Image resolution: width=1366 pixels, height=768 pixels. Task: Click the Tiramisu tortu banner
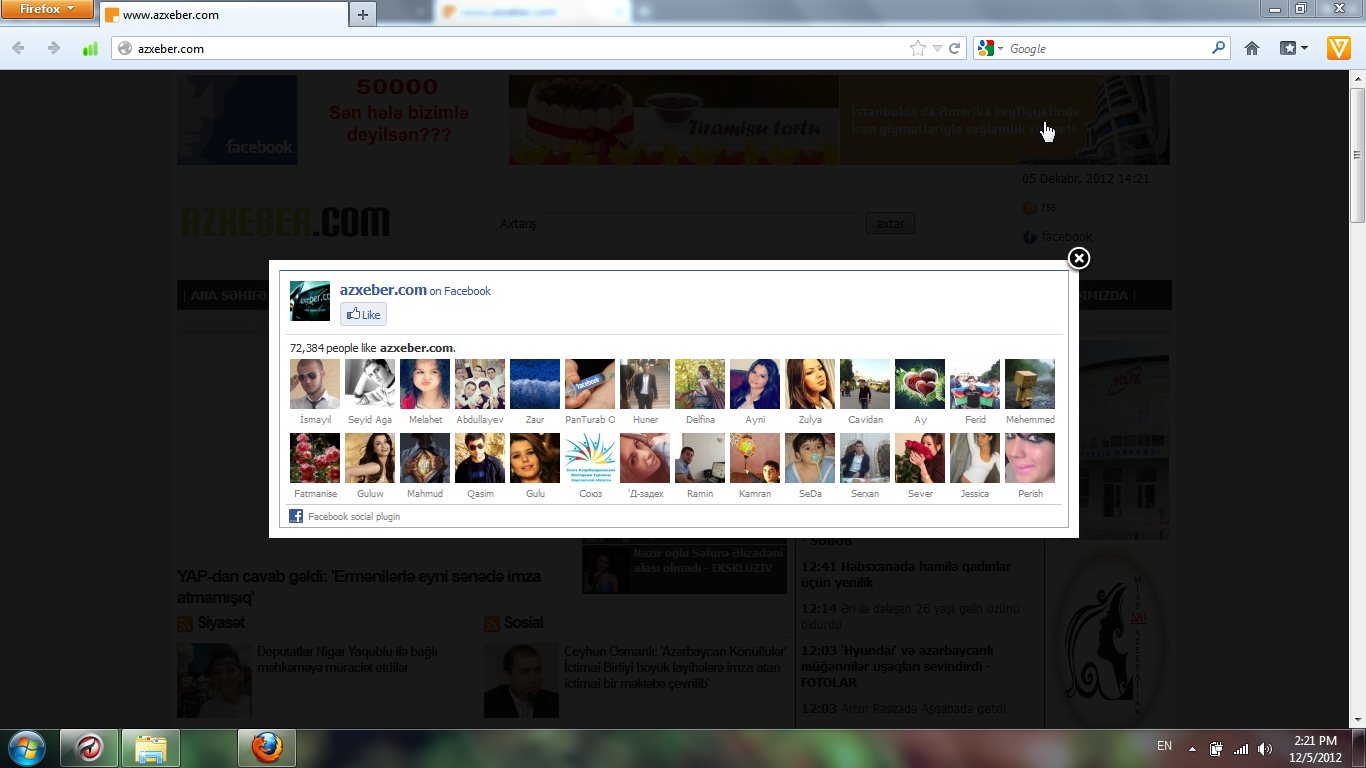pyautogui.click(x=673, y=120)
